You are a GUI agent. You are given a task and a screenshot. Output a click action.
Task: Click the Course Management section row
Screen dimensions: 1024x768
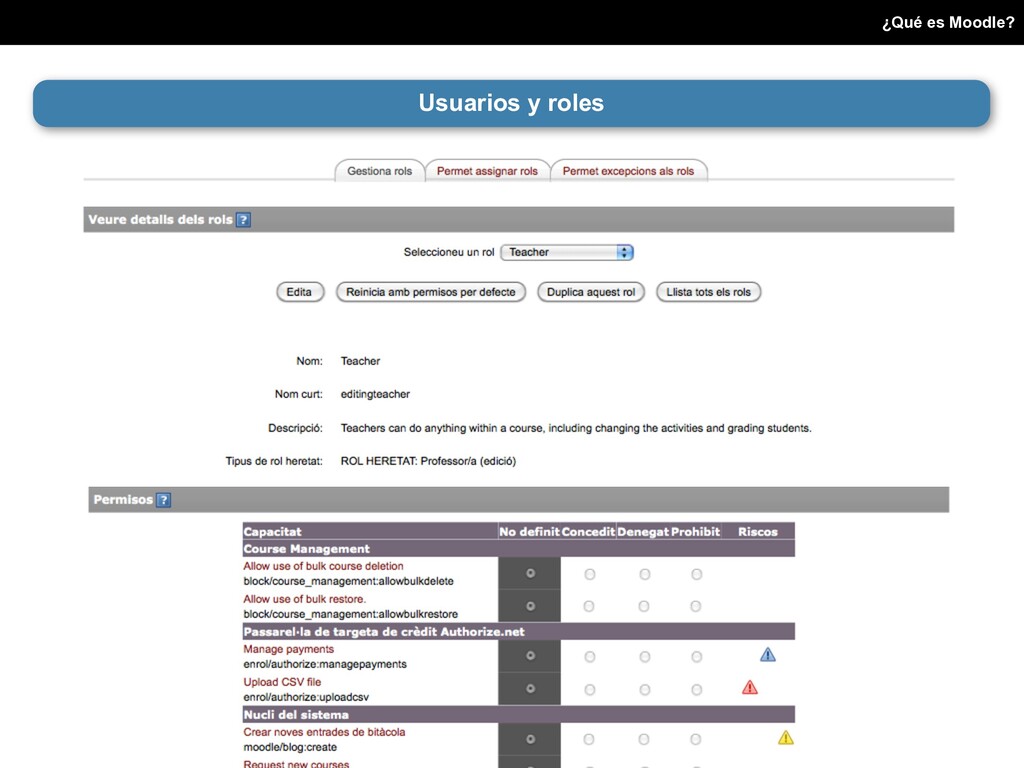519,549
